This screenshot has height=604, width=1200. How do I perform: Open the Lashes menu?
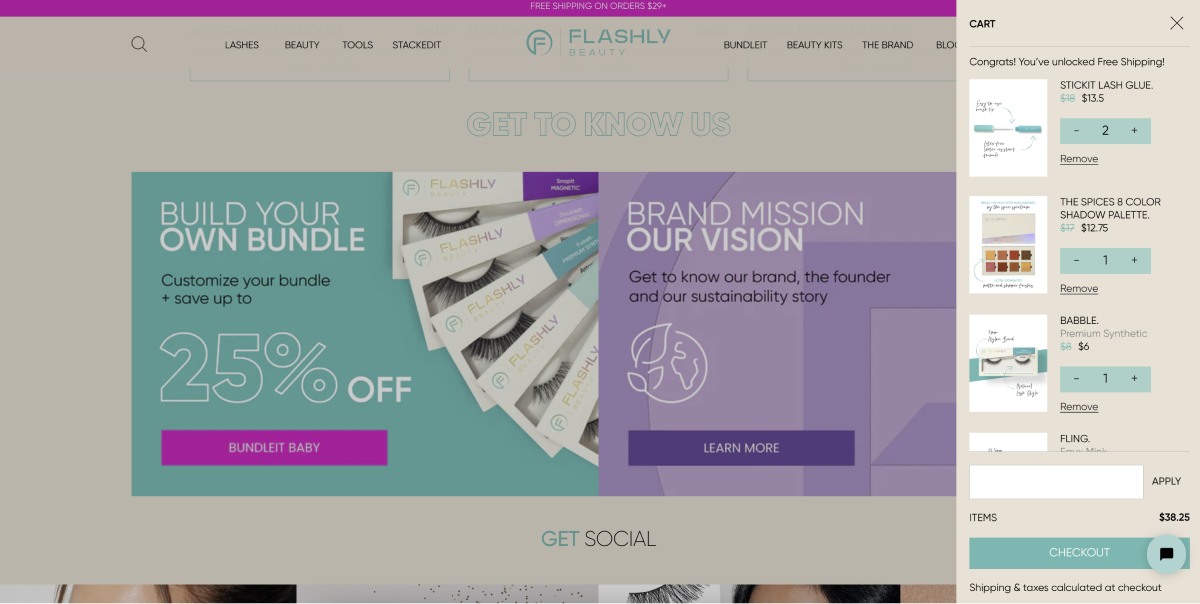pos(242,45)
